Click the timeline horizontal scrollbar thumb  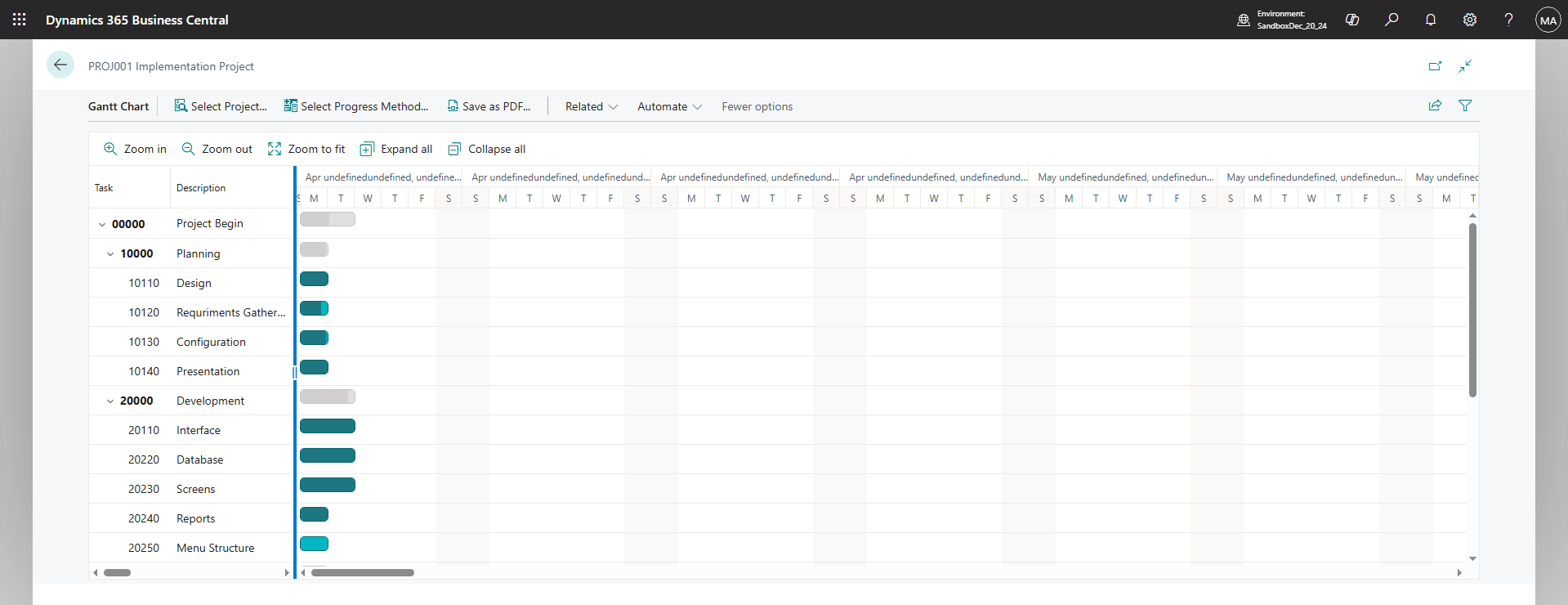[x=363, y=572]
